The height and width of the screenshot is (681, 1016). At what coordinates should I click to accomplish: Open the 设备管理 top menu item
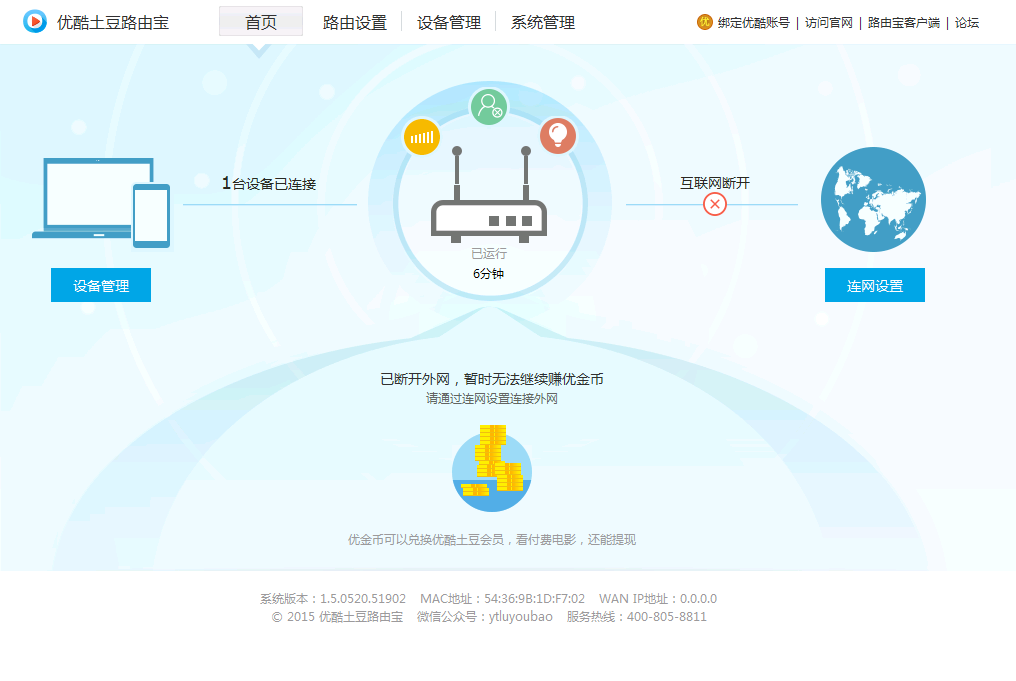(x=449, y=23)
